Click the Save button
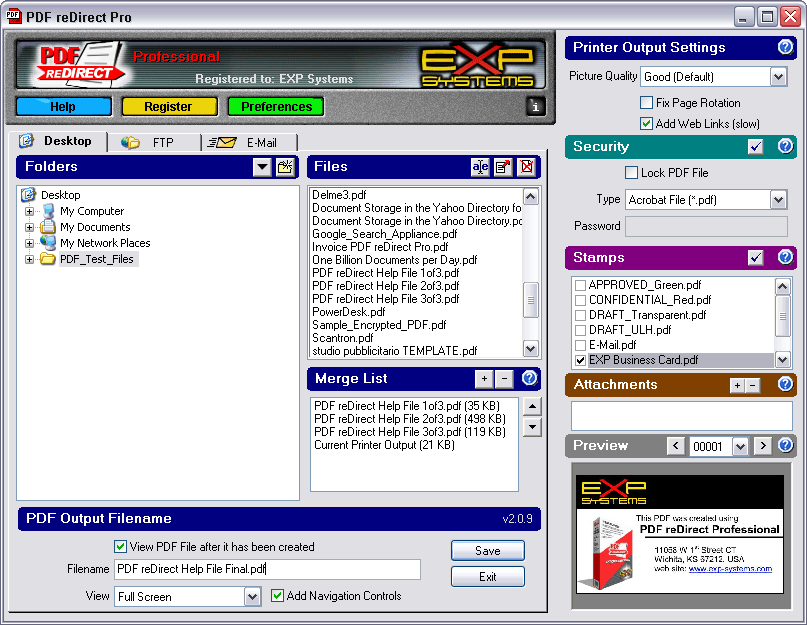 coord(488,550)
